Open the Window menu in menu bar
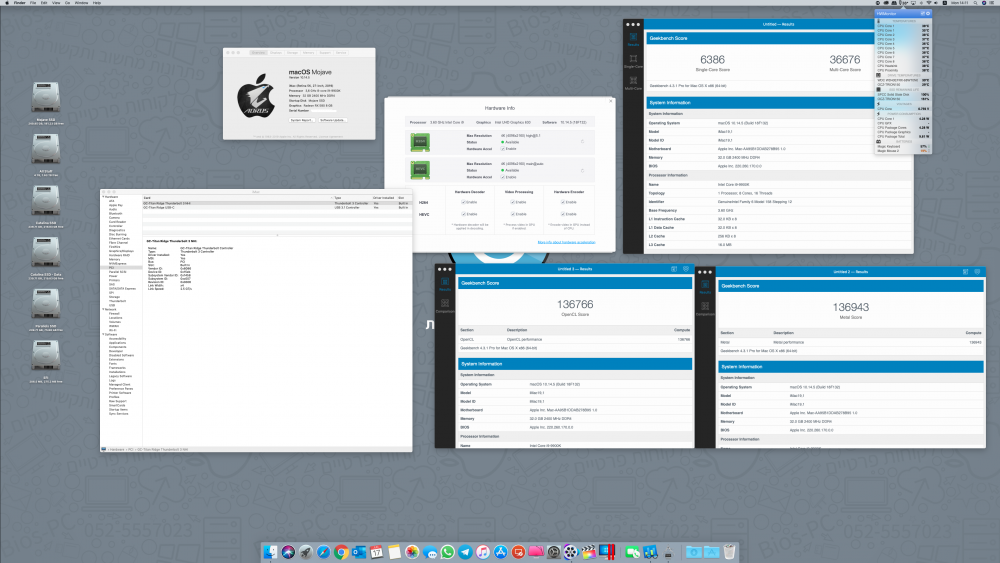The image size is (1000, 563). point(82,3)
